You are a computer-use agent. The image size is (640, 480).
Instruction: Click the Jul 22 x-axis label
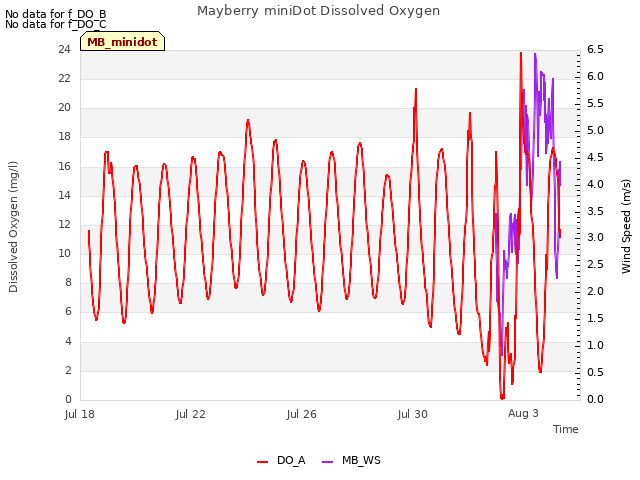coord(191,414)
